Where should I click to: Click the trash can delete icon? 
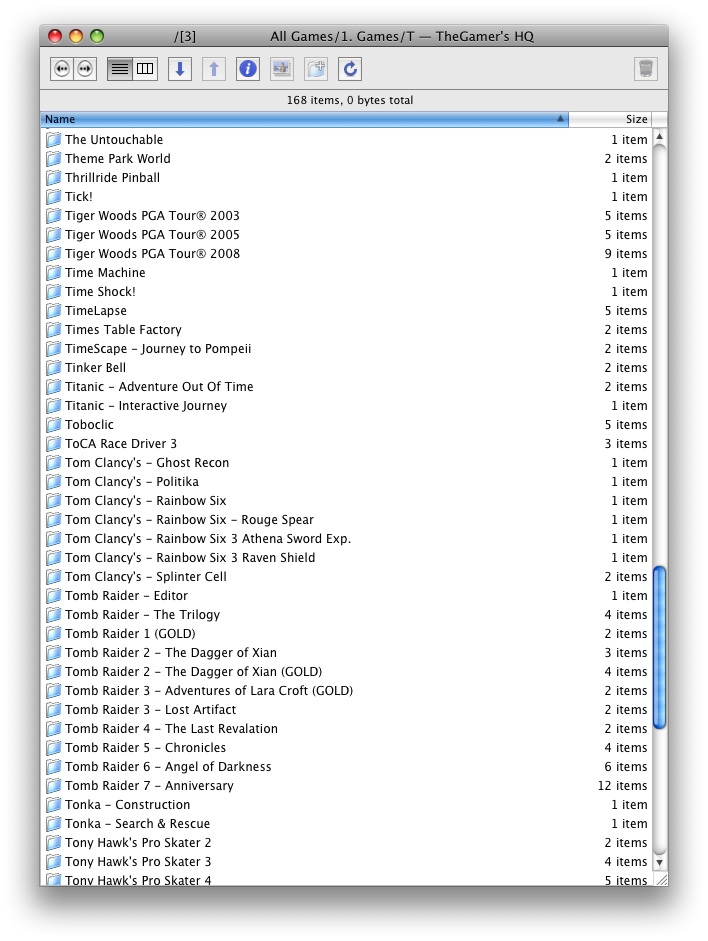click(646, 69)
